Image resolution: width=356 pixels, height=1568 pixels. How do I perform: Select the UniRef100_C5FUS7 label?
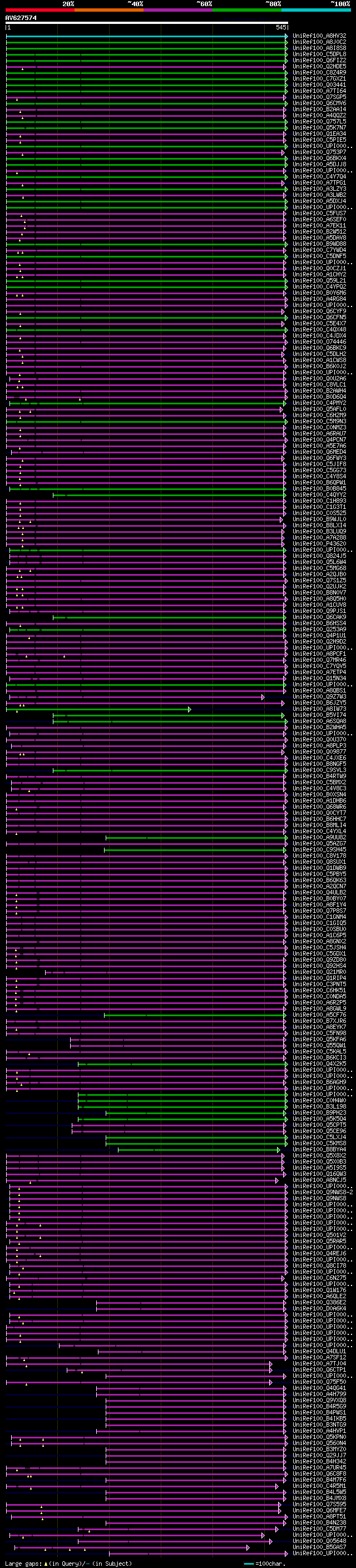[x=319, y=213]
